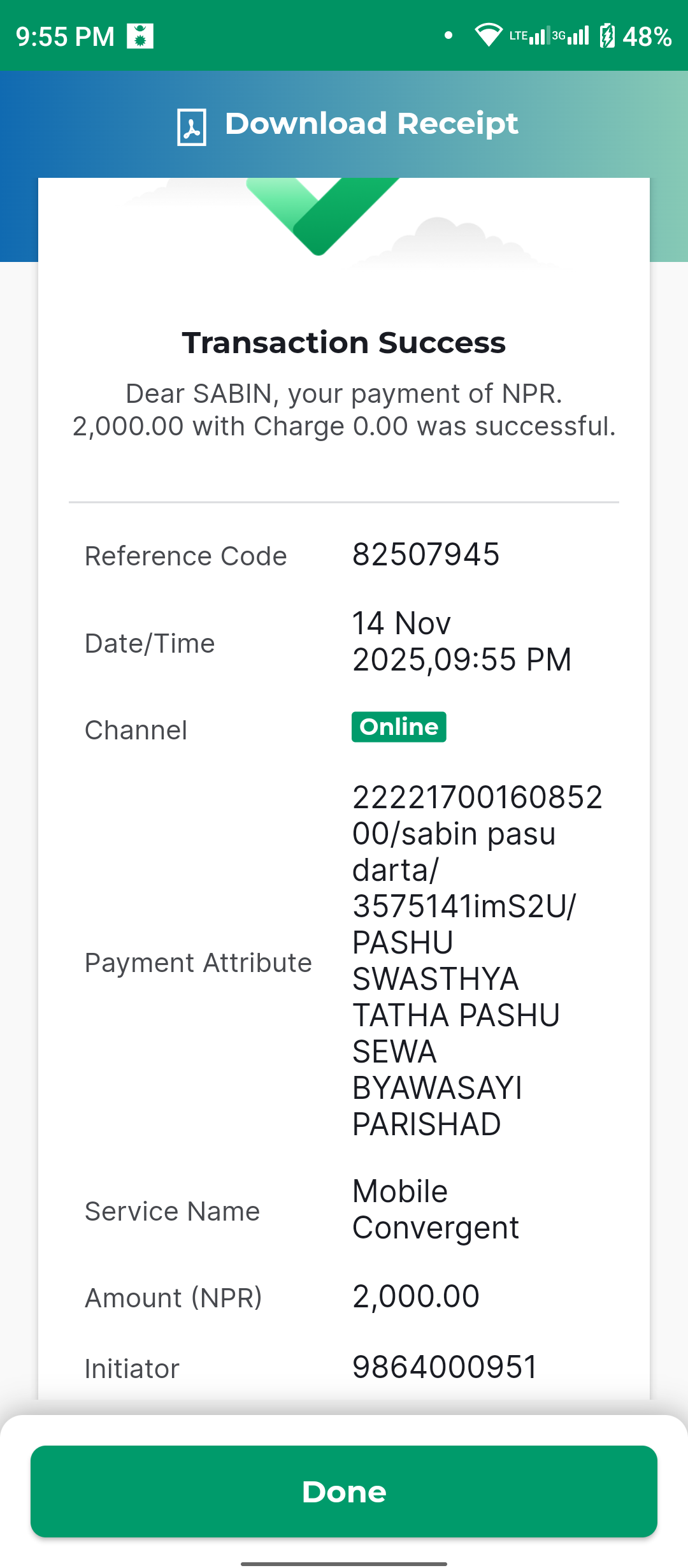Tap the initiator number 9864000951
The height and width of the screenshot is (1568, 688).
pyautogui.click(x=445, y=1367)
